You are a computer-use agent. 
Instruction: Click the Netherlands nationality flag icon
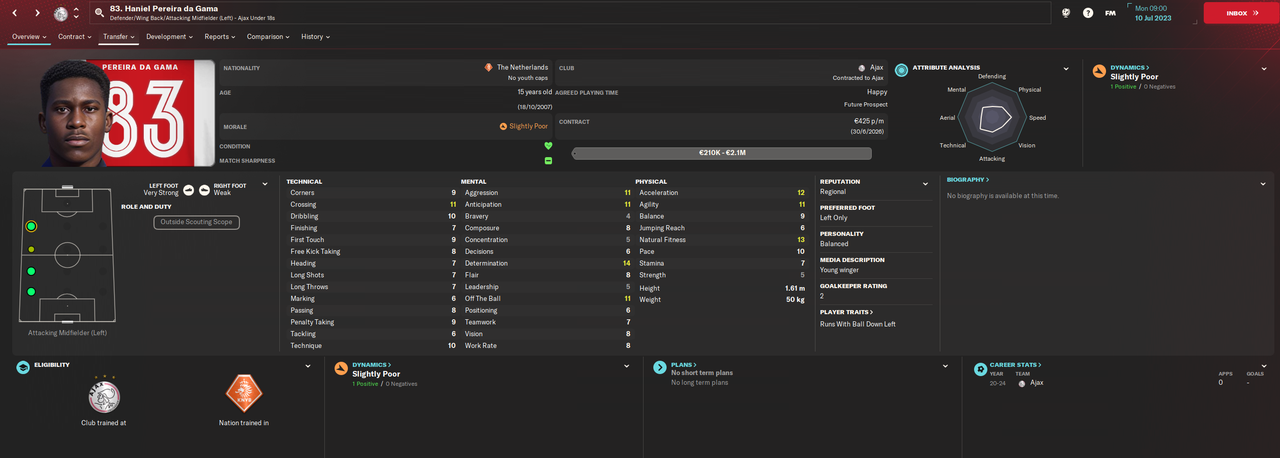488,67
